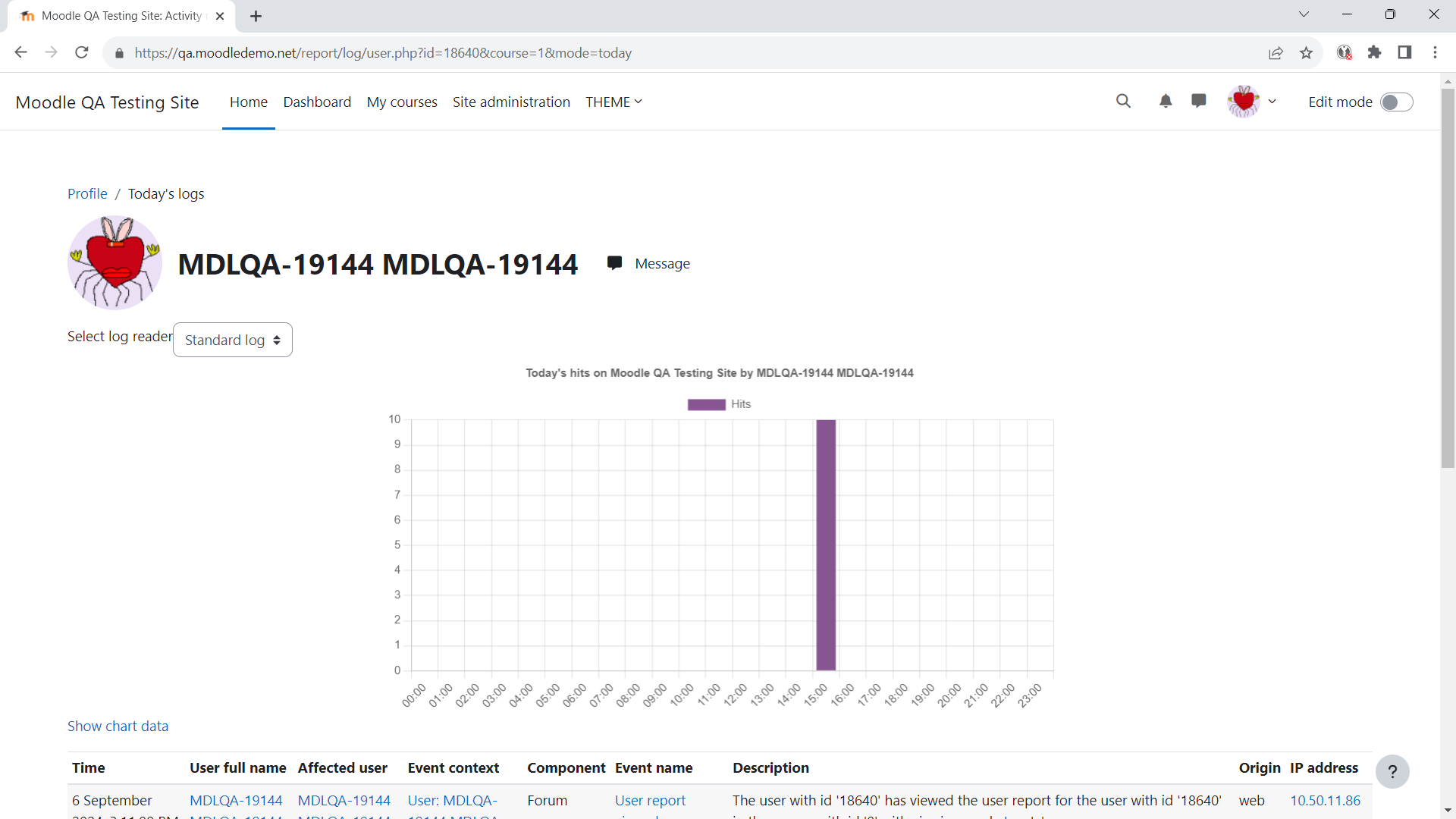The height and width of the screenshot is (819, 1456).
Task: Click the share page icon in address bar
Action: [x=1276, y=52]
